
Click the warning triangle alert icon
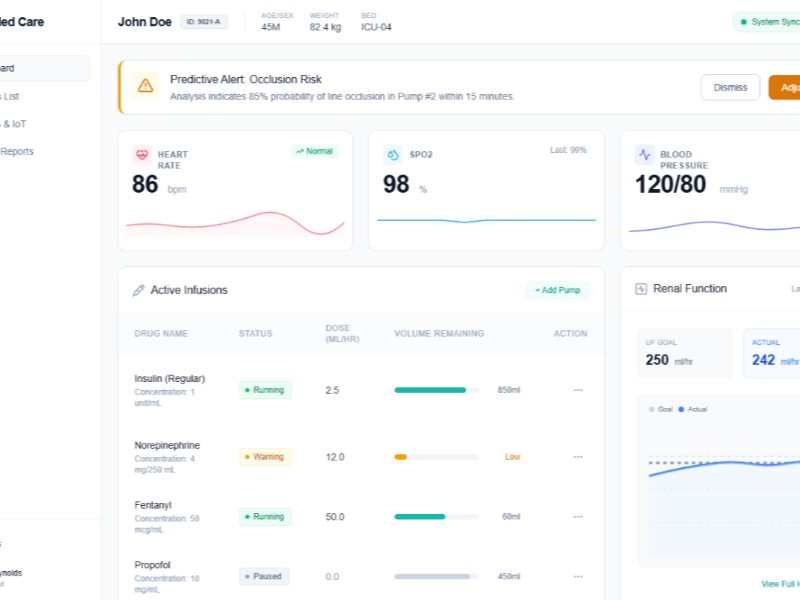click(146, 86)
